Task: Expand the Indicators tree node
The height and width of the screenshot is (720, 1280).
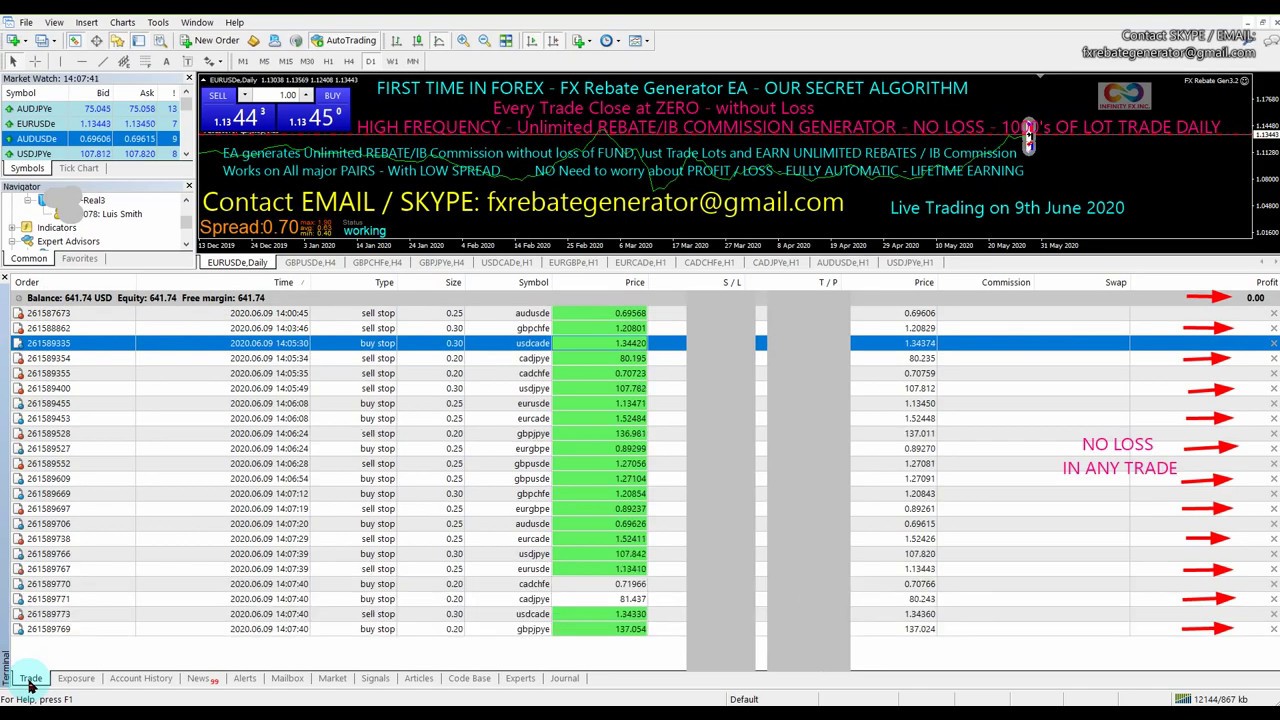Action: (x=12, y=228)
